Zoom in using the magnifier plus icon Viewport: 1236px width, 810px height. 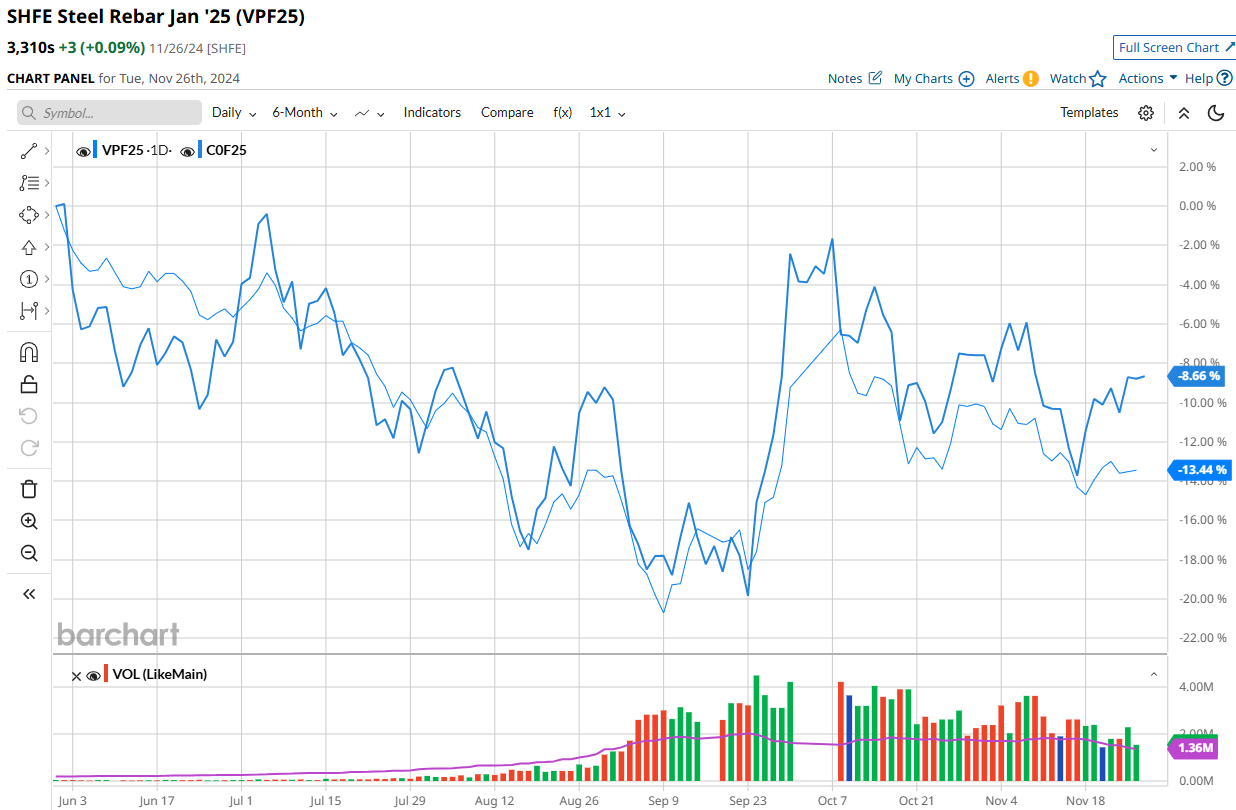[x=28, y=521]
